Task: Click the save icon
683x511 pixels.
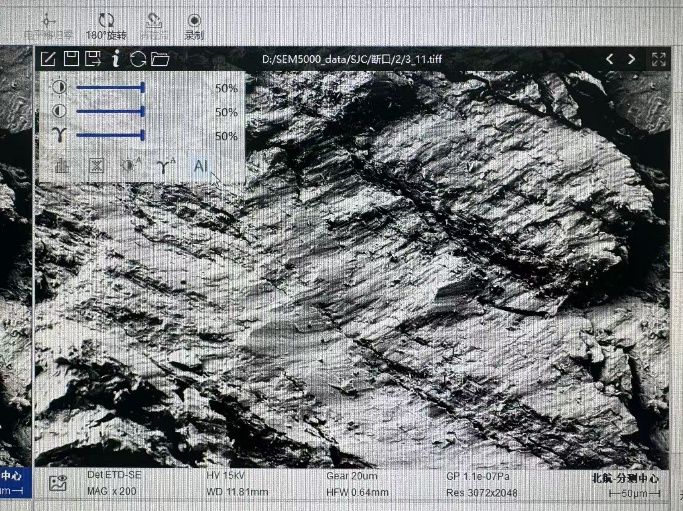Action: 71,59
